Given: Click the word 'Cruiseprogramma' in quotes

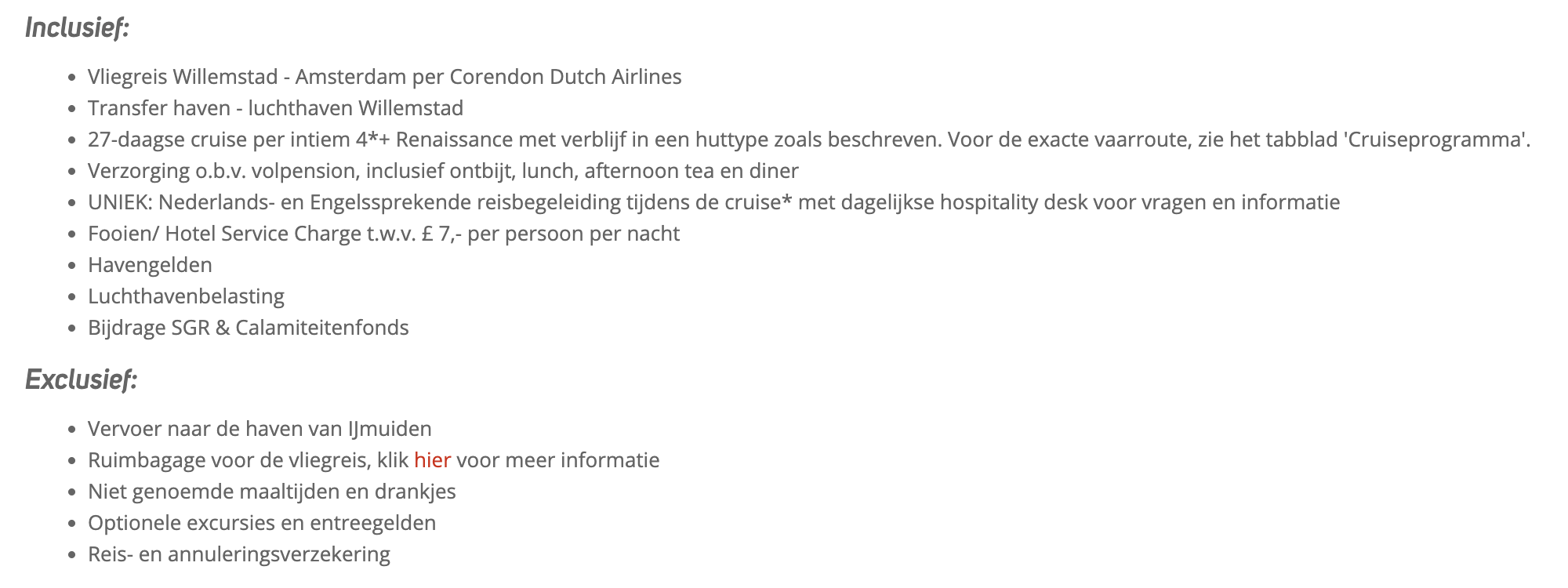Looking at the screenshot, I should [1436, 140].
